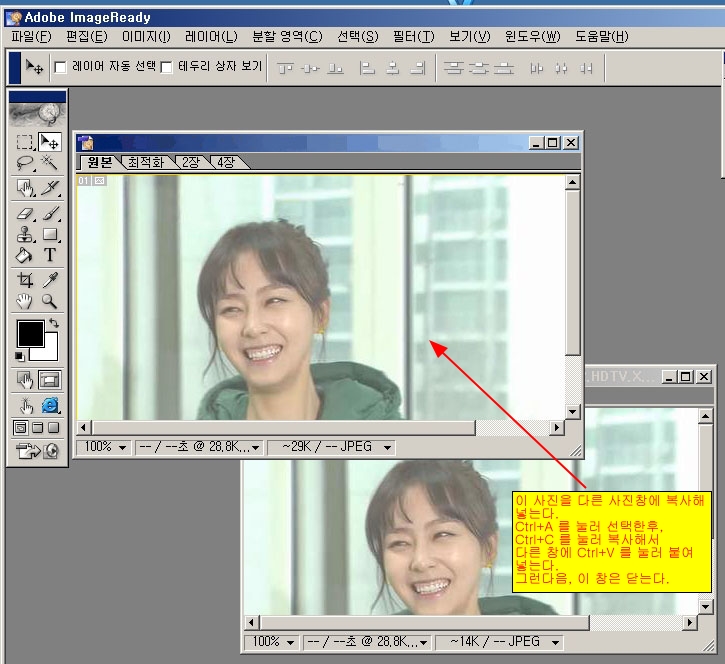This screenshot has height=664, width=725.
Task: Enable 레이어 자동 선택 checkbox
Action: (60, 68)
